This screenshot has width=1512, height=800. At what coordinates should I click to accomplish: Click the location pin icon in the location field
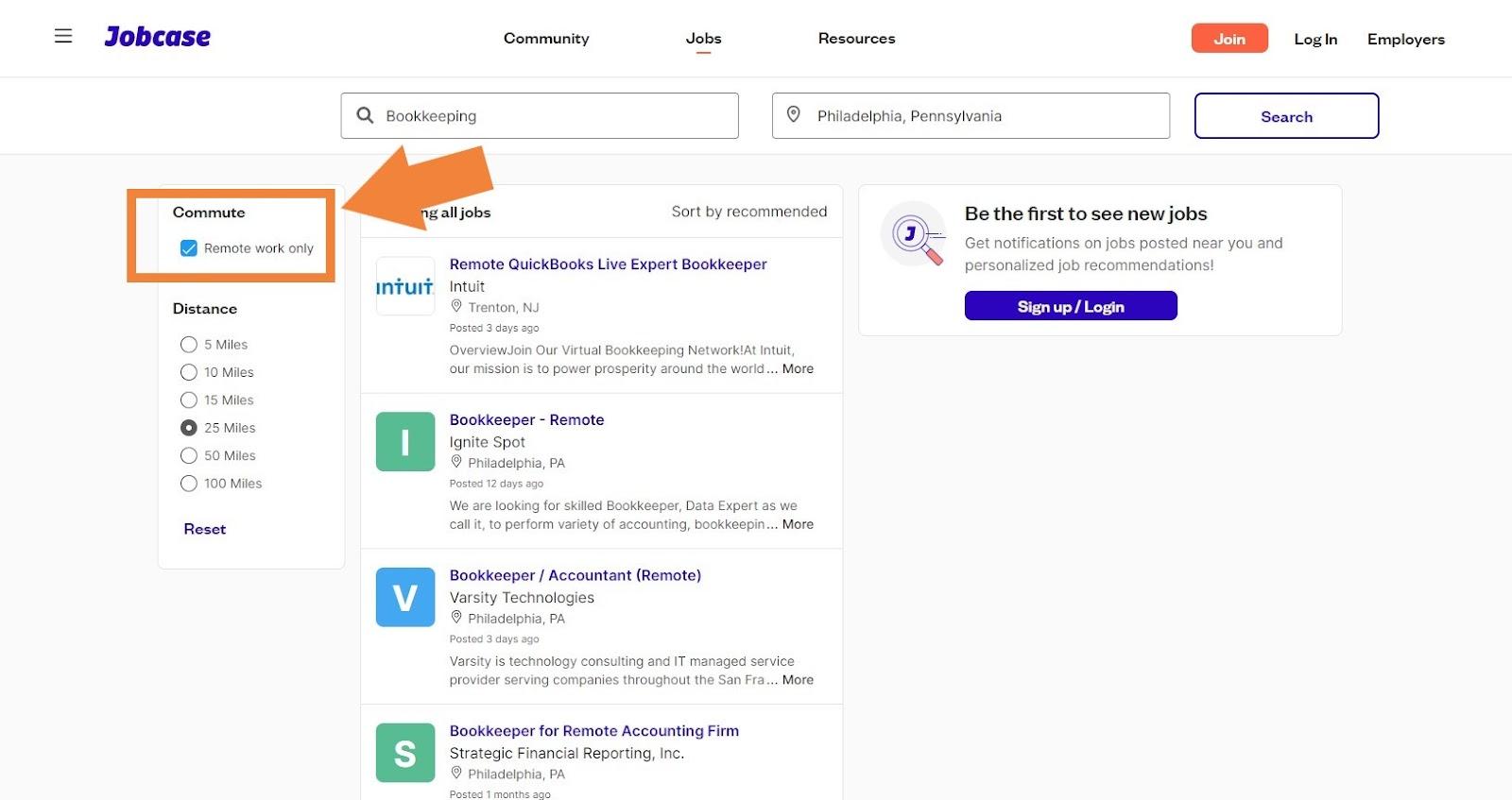pos(794,114)
